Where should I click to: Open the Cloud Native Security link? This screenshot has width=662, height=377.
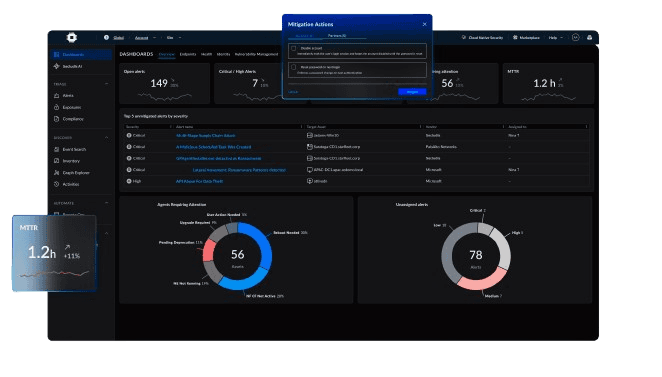click(x=486, y=38)
